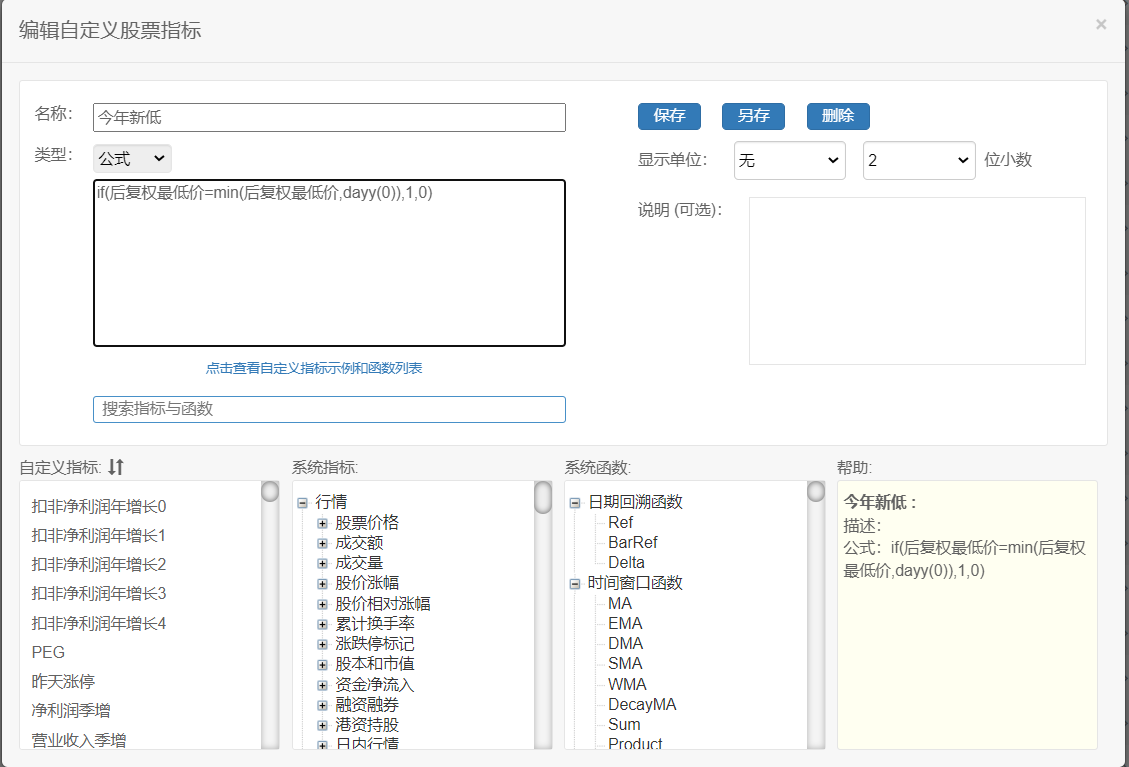Close the edit indicator dialog
1129x767 pixels.
[x=1101, y=25]
